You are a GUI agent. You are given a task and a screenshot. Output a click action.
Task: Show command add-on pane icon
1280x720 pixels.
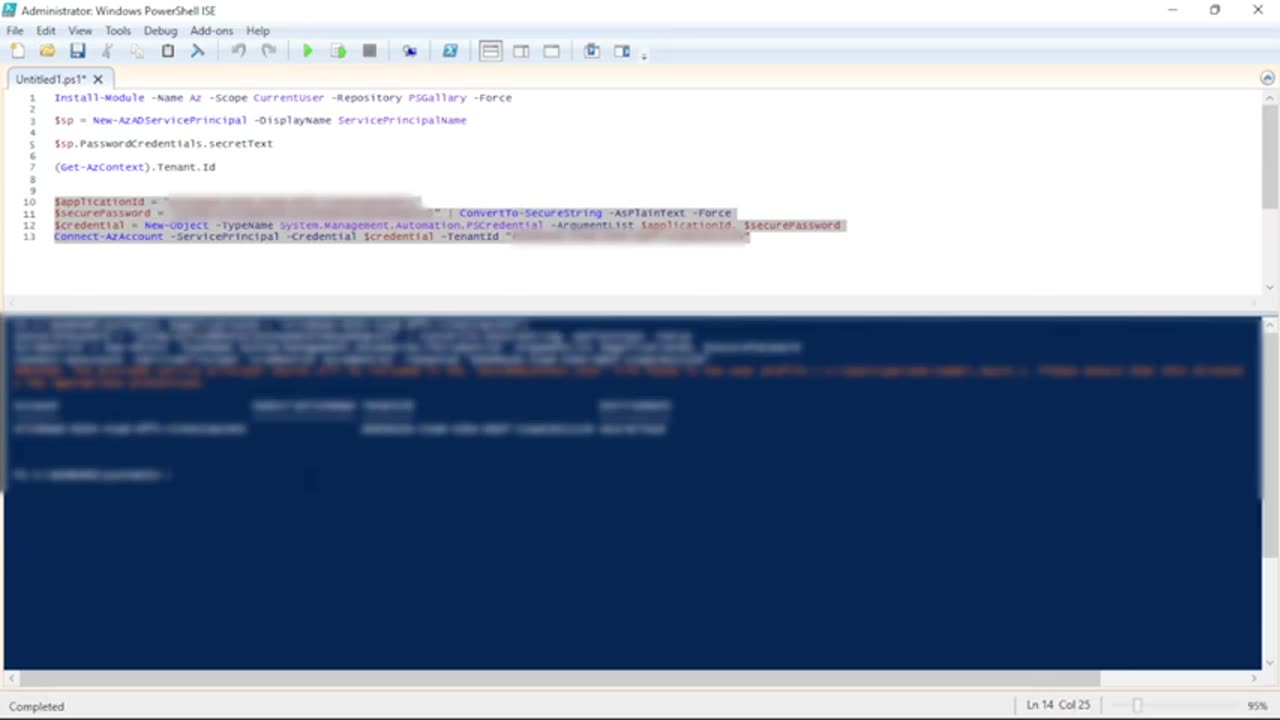(x=622, y=51)
